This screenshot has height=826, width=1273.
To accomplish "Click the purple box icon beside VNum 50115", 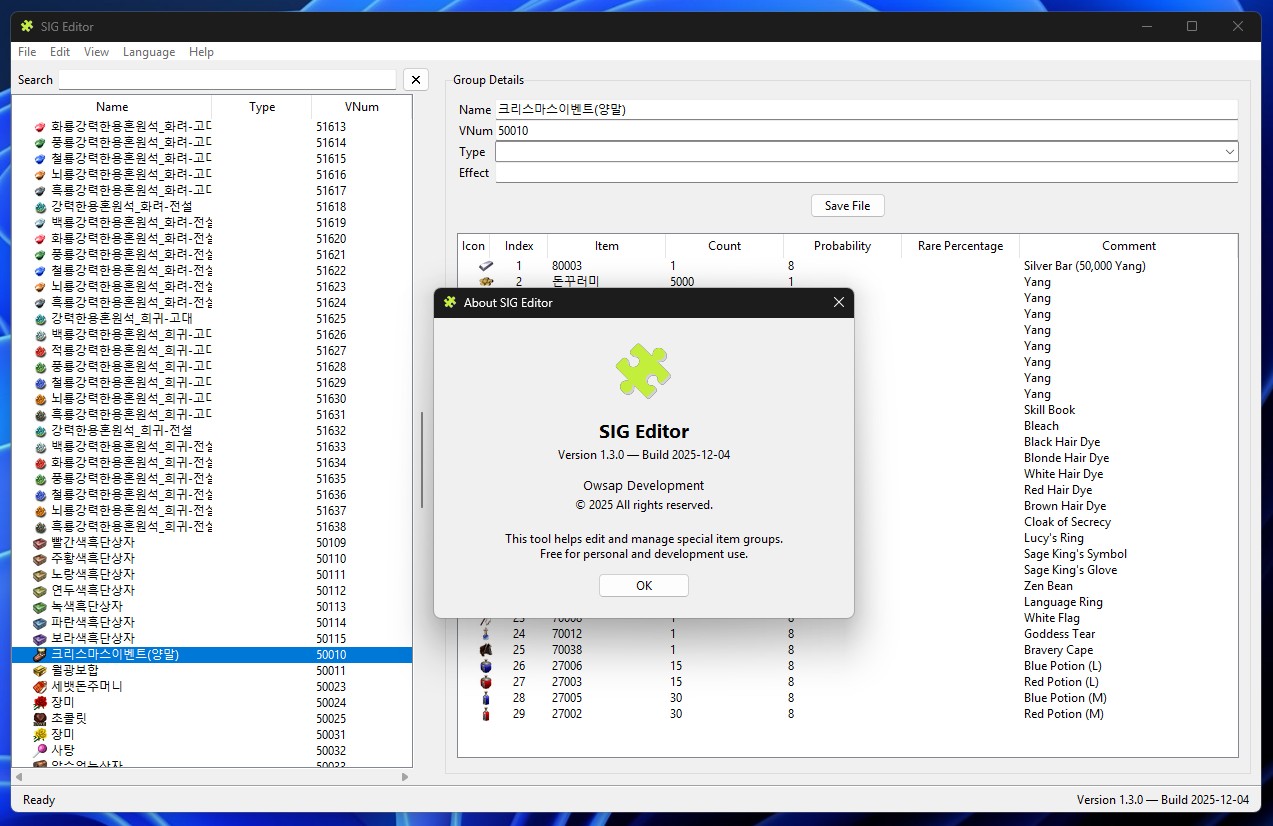I will (x=40, y=639).
